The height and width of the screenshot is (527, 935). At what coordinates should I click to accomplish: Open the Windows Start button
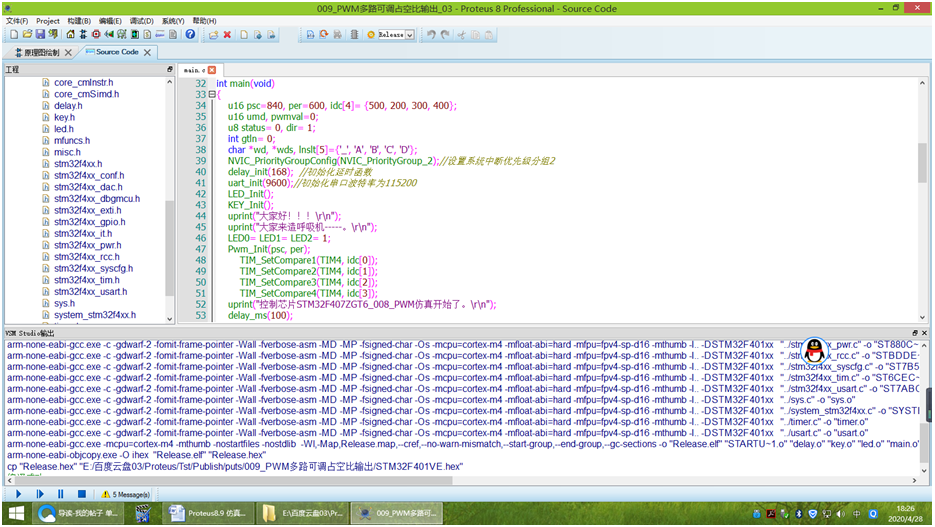click(x=16, y=513)
